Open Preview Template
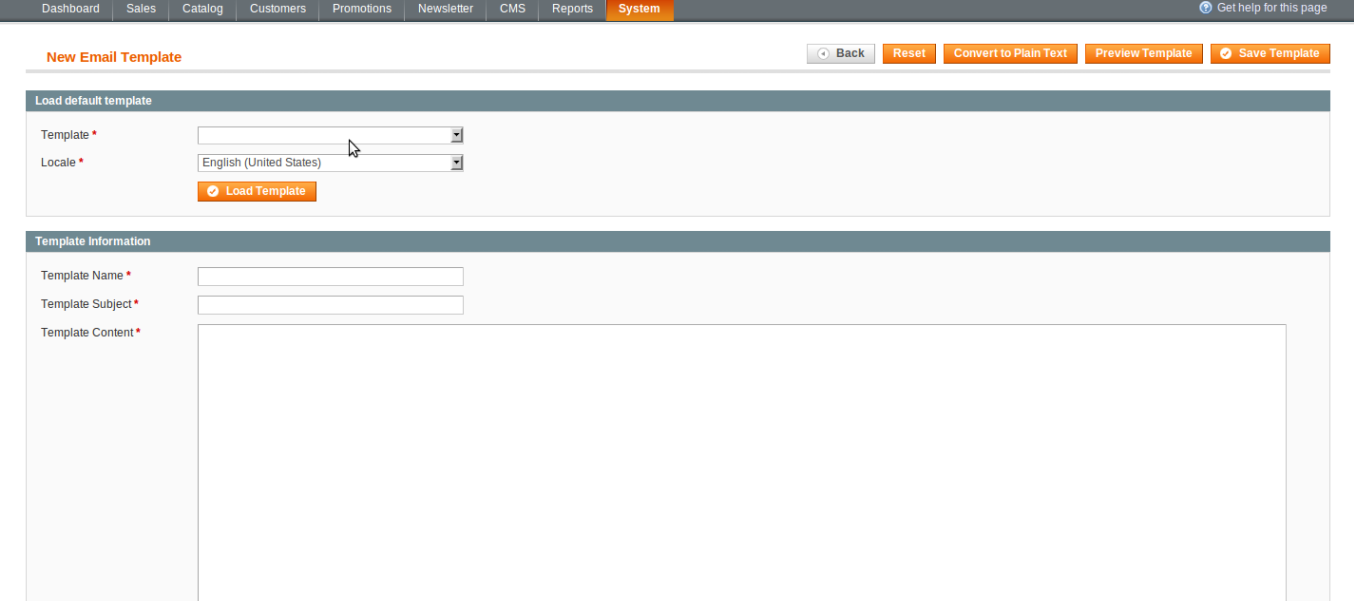Image resolution: width=1354 pixels, height=601 pixels. coord(1143,54)
